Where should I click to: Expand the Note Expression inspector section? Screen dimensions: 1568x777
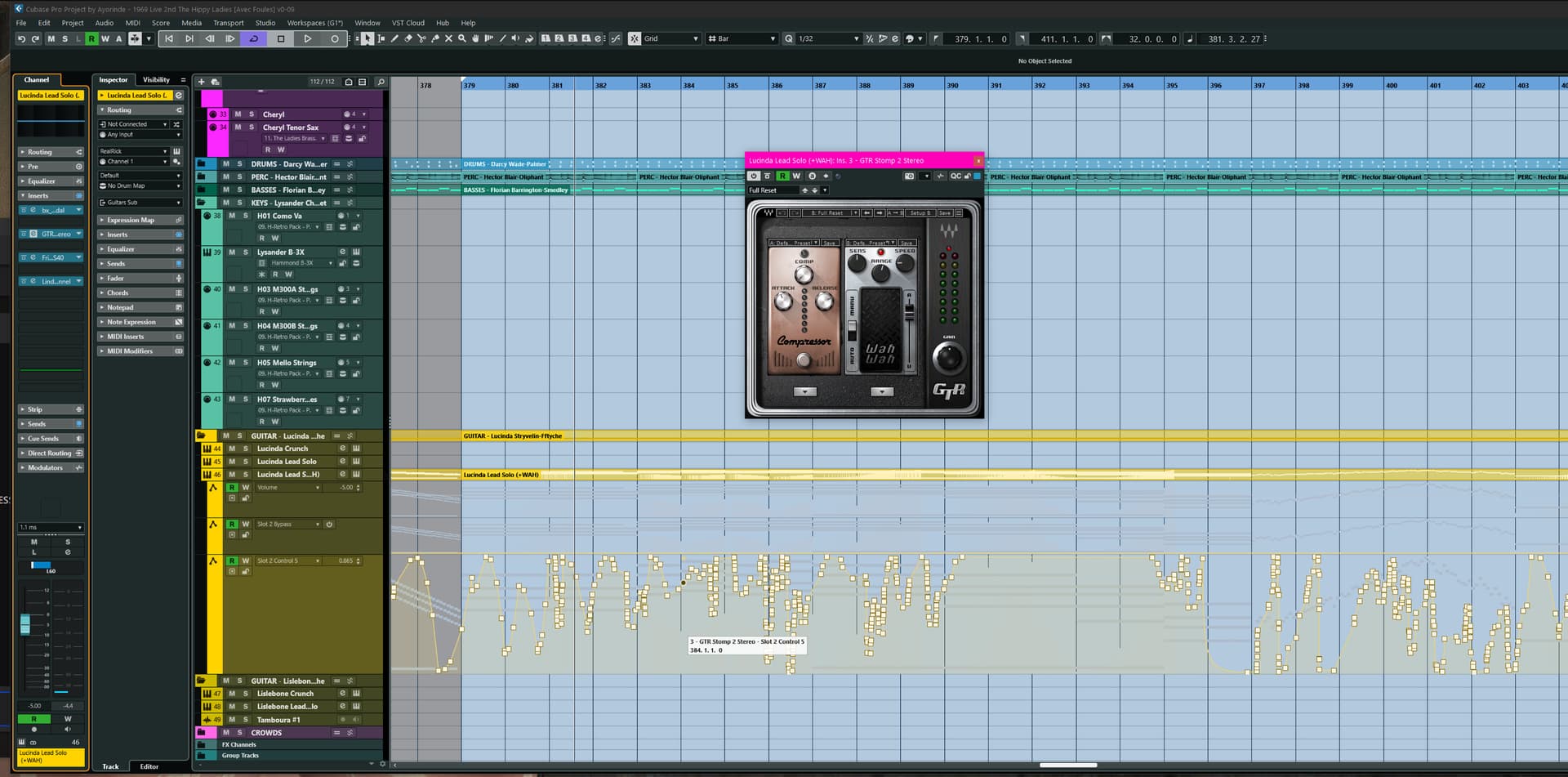[140, 322]
